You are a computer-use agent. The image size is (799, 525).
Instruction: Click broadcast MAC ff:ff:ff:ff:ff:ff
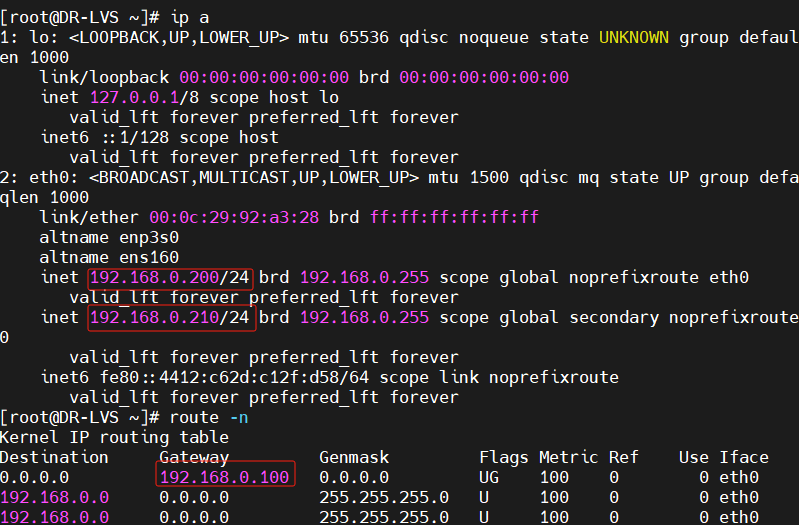[x=454, y=218]
